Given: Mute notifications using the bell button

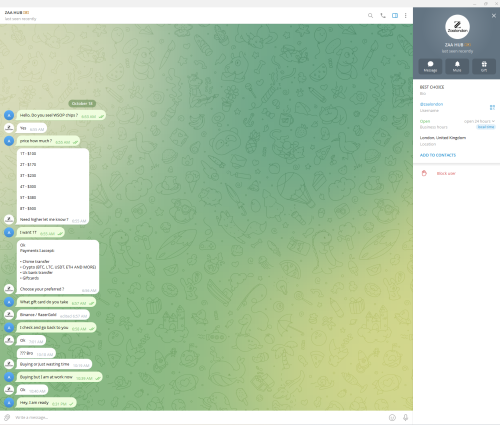Looking at the screenshot, I should 457,66.
